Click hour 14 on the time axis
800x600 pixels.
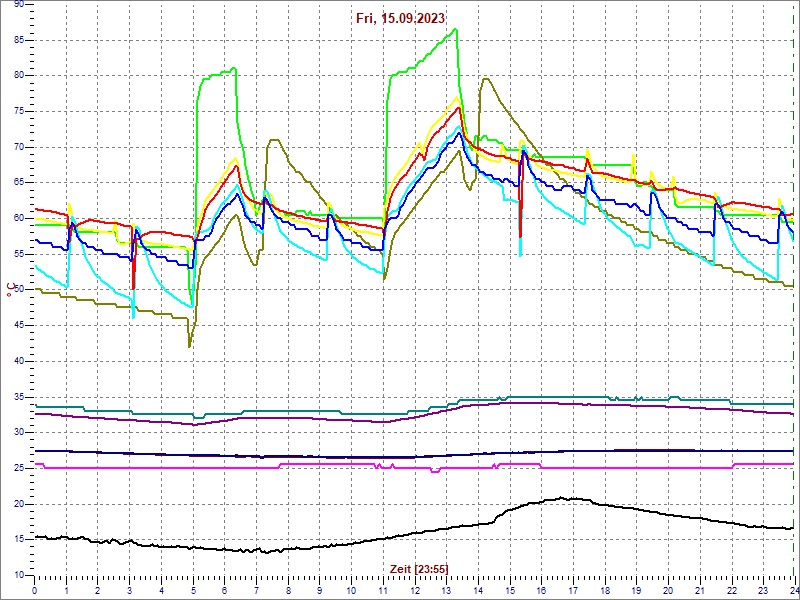[478, 589]
